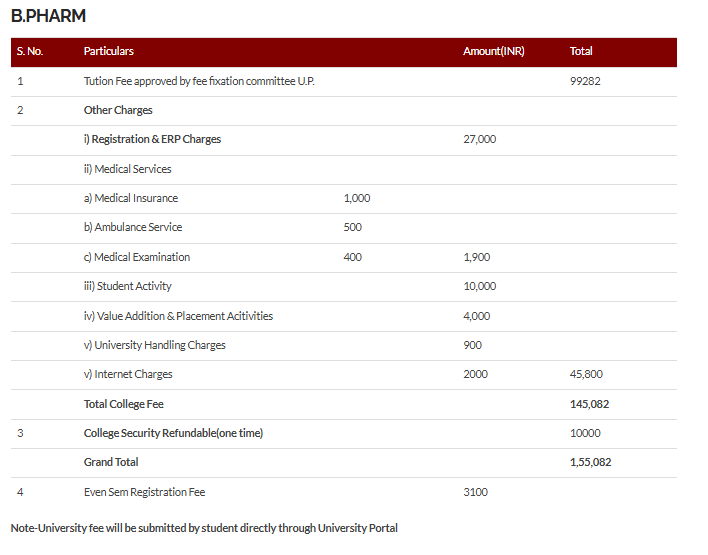Screen dimensions: 708x555
Task: Select the Tution Fee row text
Action: [x=199, y=81]
